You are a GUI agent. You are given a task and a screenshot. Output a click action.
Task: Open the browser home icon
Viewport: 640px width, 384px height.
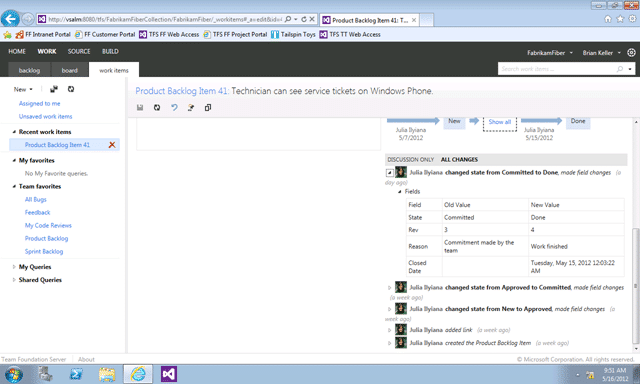pyautogui.click(x=608, y=19)
